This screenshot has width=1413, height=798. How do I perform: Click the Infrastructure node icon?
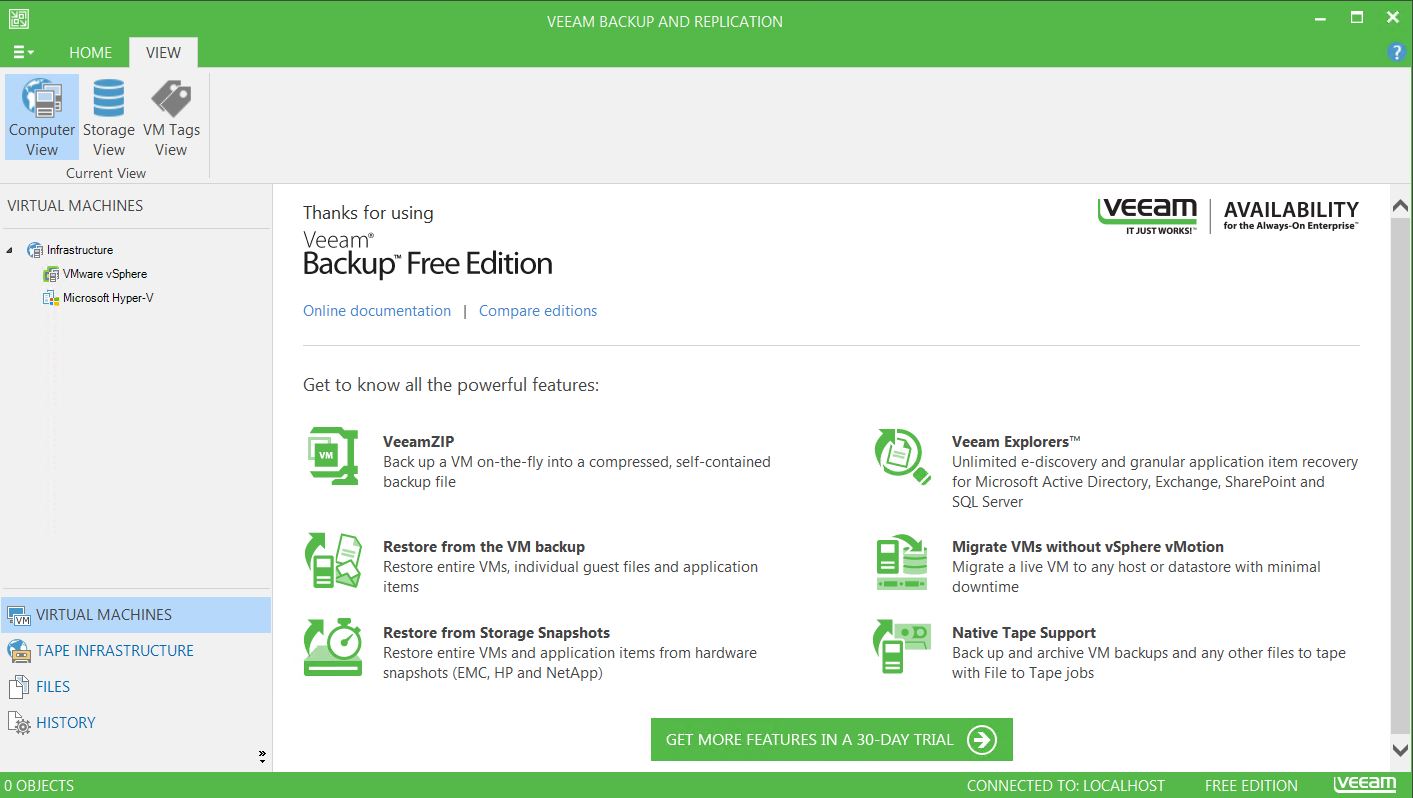35,250
